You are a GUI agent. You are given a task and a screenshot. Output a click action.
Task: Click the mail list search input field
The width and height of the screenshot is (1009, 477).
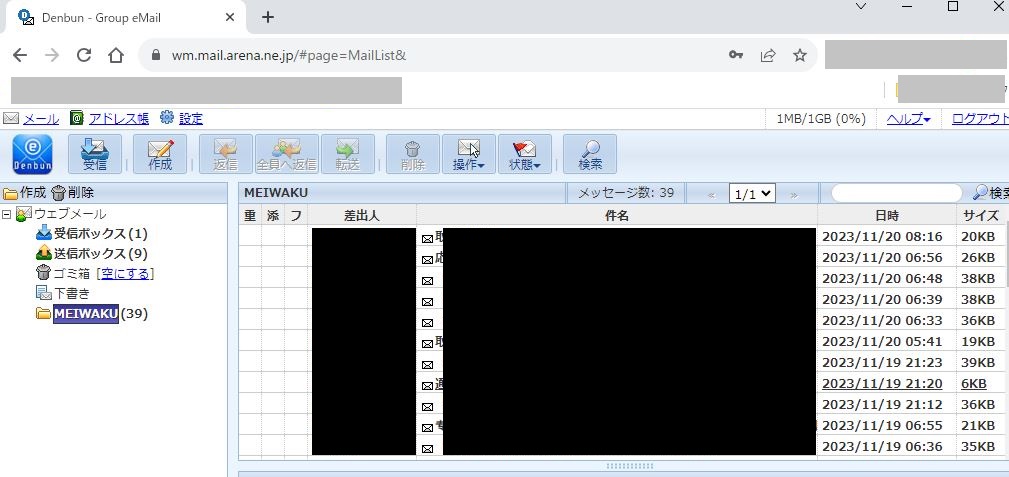(x=897, y=193)
